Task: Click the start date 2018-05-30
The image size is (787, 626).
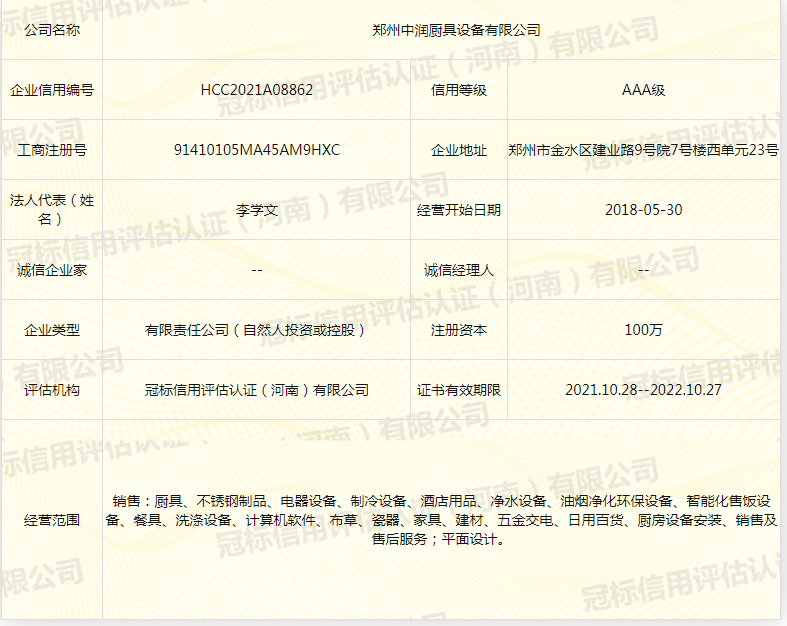Action: point(643,210)
